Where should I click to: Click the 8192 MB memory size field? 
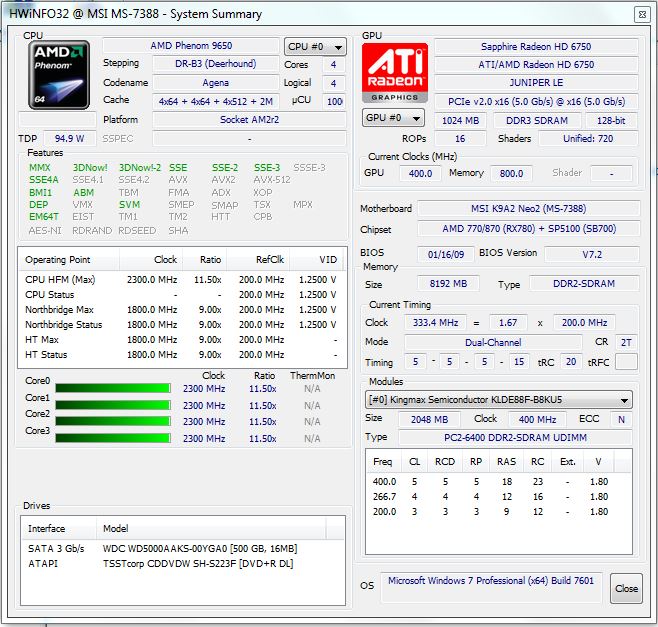coord(448,284)
